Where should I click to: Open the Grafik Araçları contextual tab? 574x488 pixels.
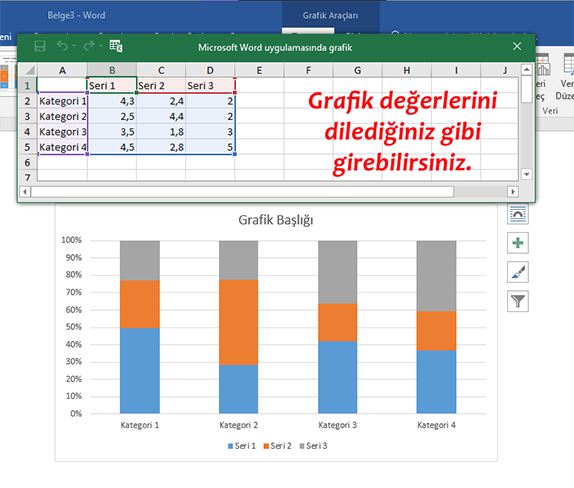coord(330,15)
